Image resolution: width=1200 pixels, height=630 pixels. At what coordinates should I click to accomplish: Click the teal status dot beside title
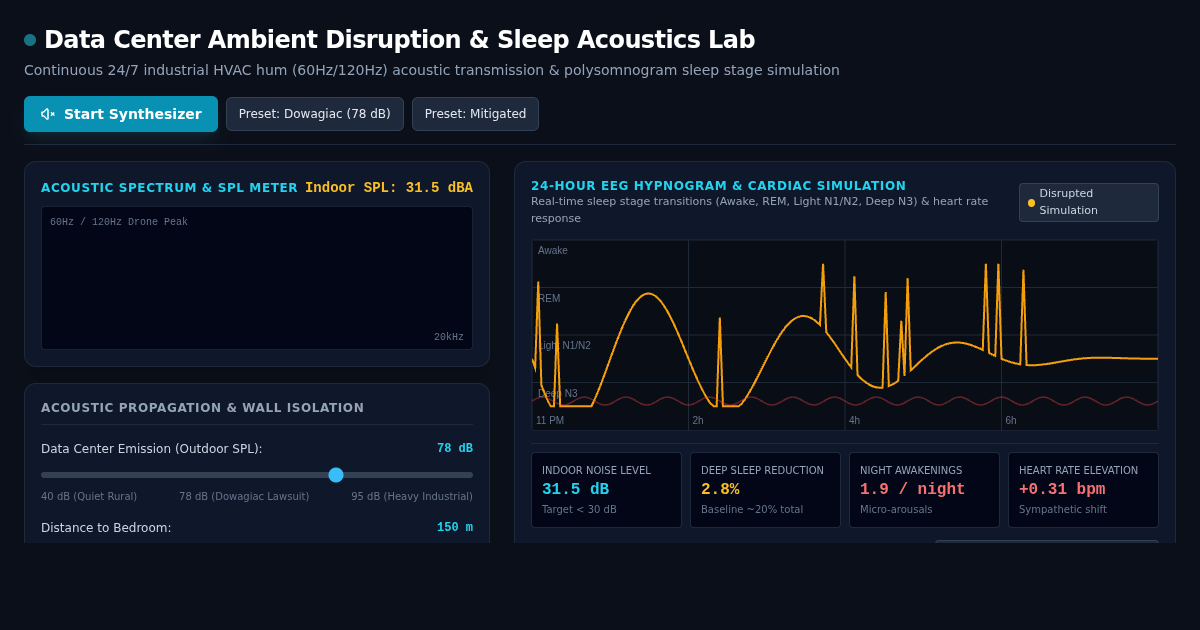click(30, 40)
